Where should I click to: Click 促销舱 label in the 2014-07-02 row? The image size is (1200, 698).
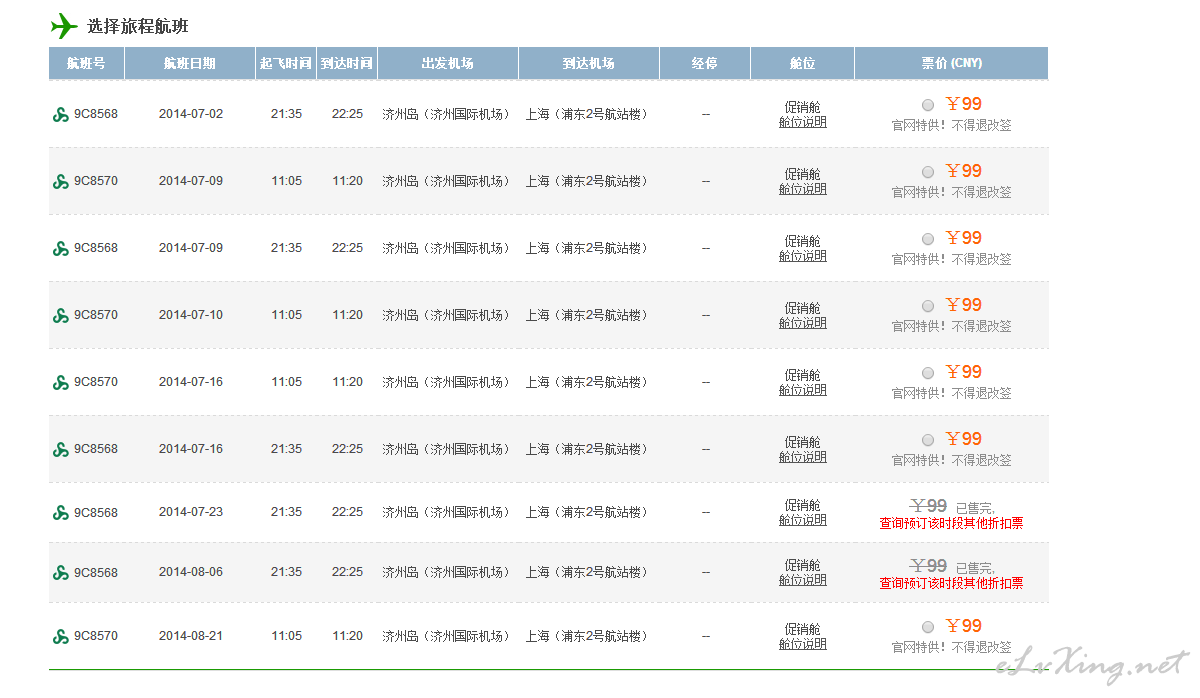click(x=803, y=107)
